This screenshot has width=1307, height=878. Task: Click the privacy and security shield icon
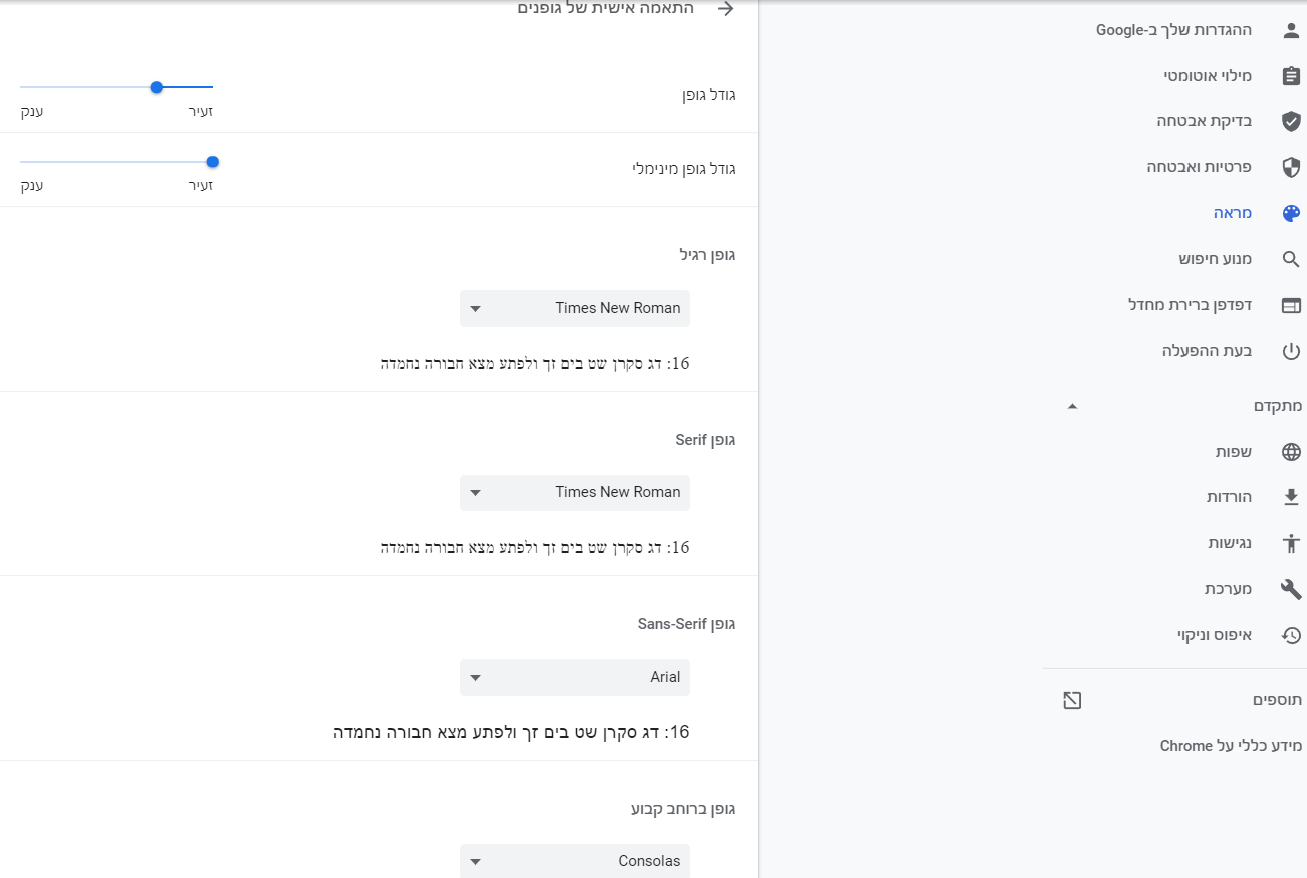coord(1291,167)
